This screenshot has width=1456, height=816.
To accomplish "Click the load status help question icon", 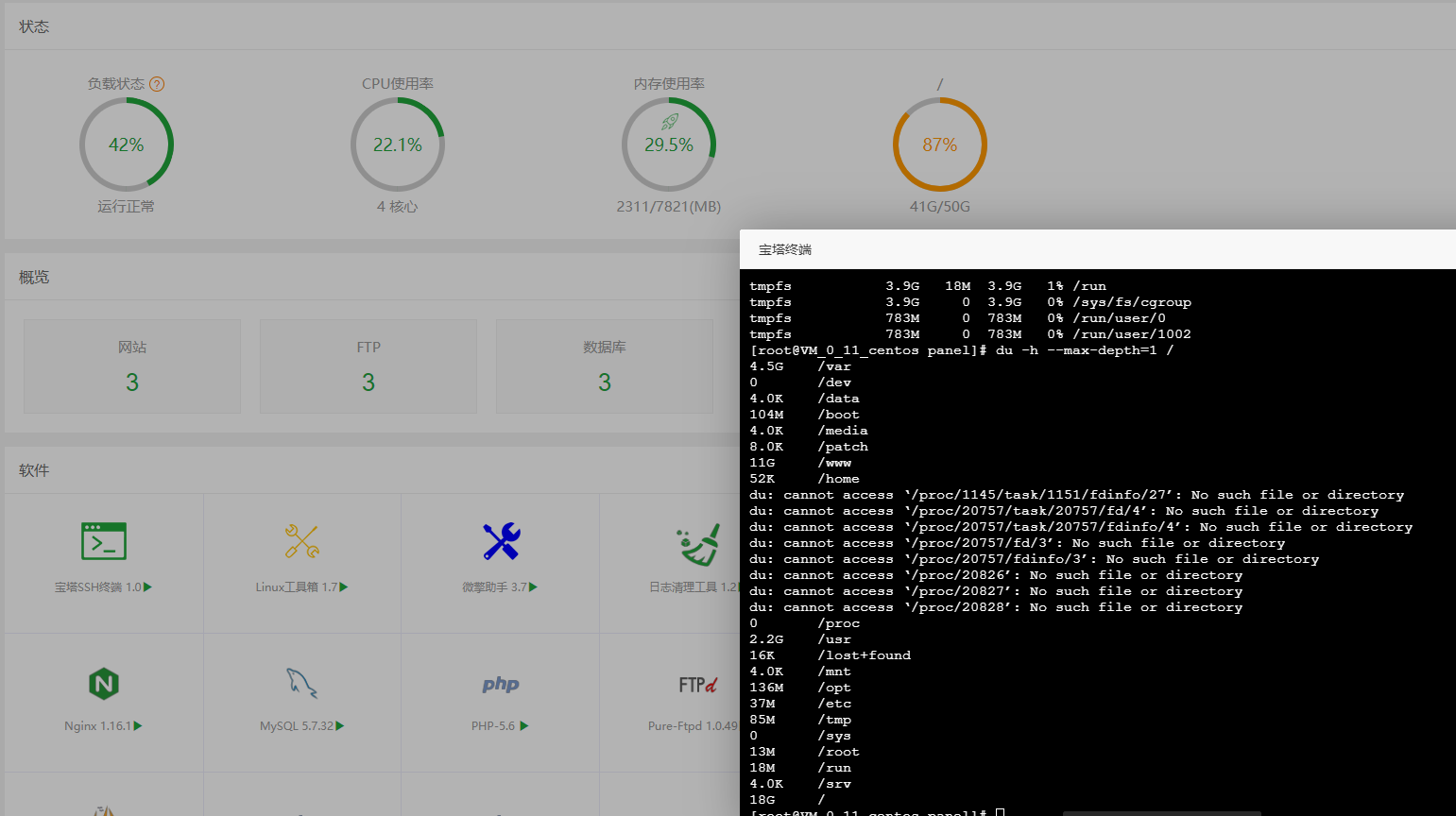I will click(157, 84).
